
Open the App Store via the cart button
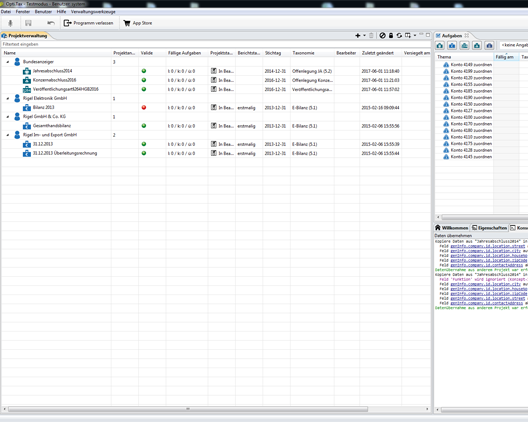click(x=138, y=23)
